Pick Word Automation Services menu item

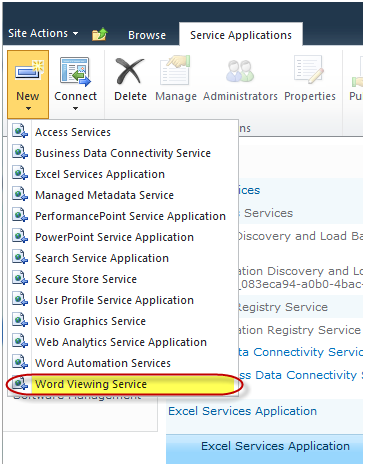tap(123, 363)
